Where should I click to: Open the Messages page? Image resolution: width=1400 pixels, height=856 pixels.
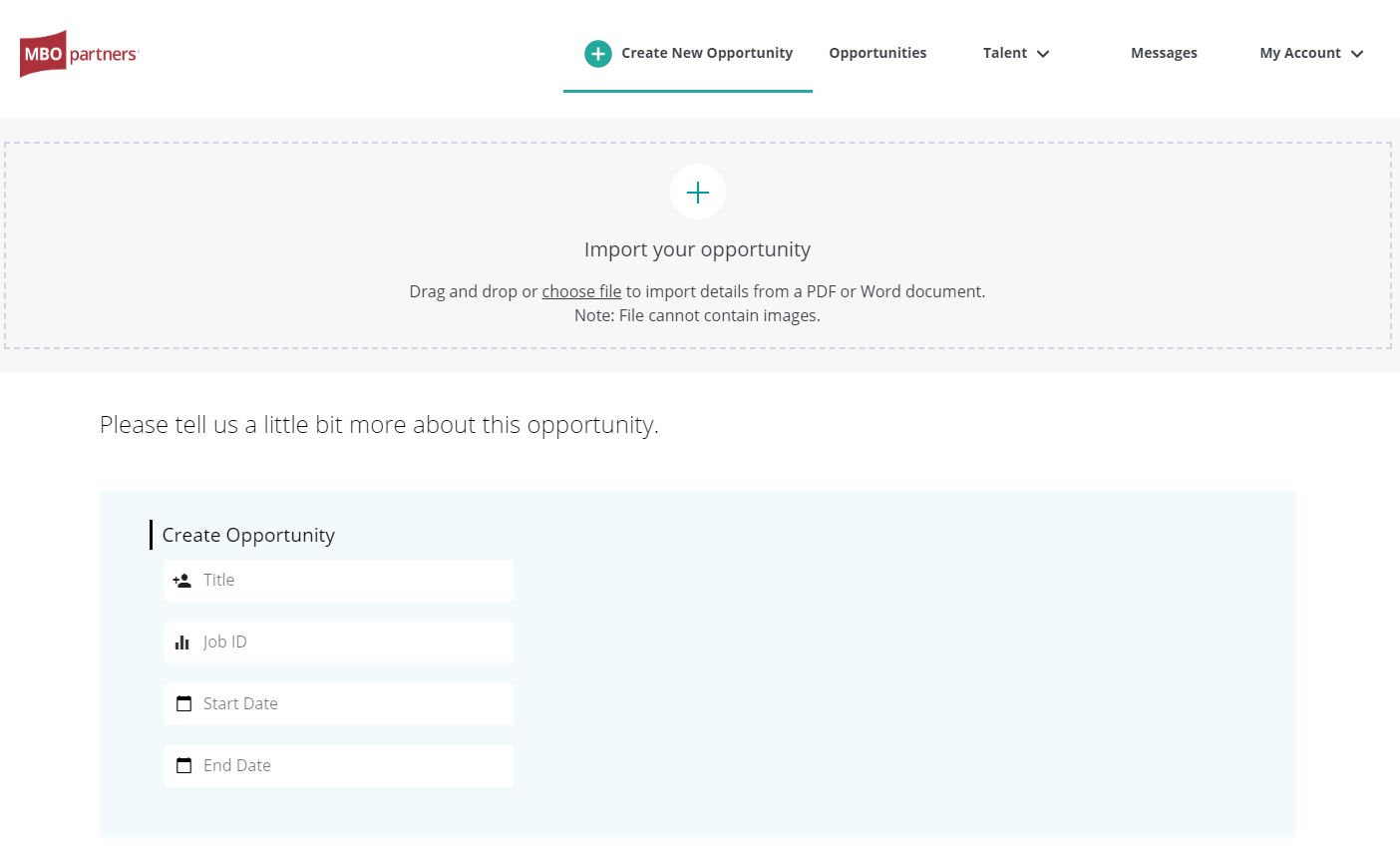point(1164,53)
